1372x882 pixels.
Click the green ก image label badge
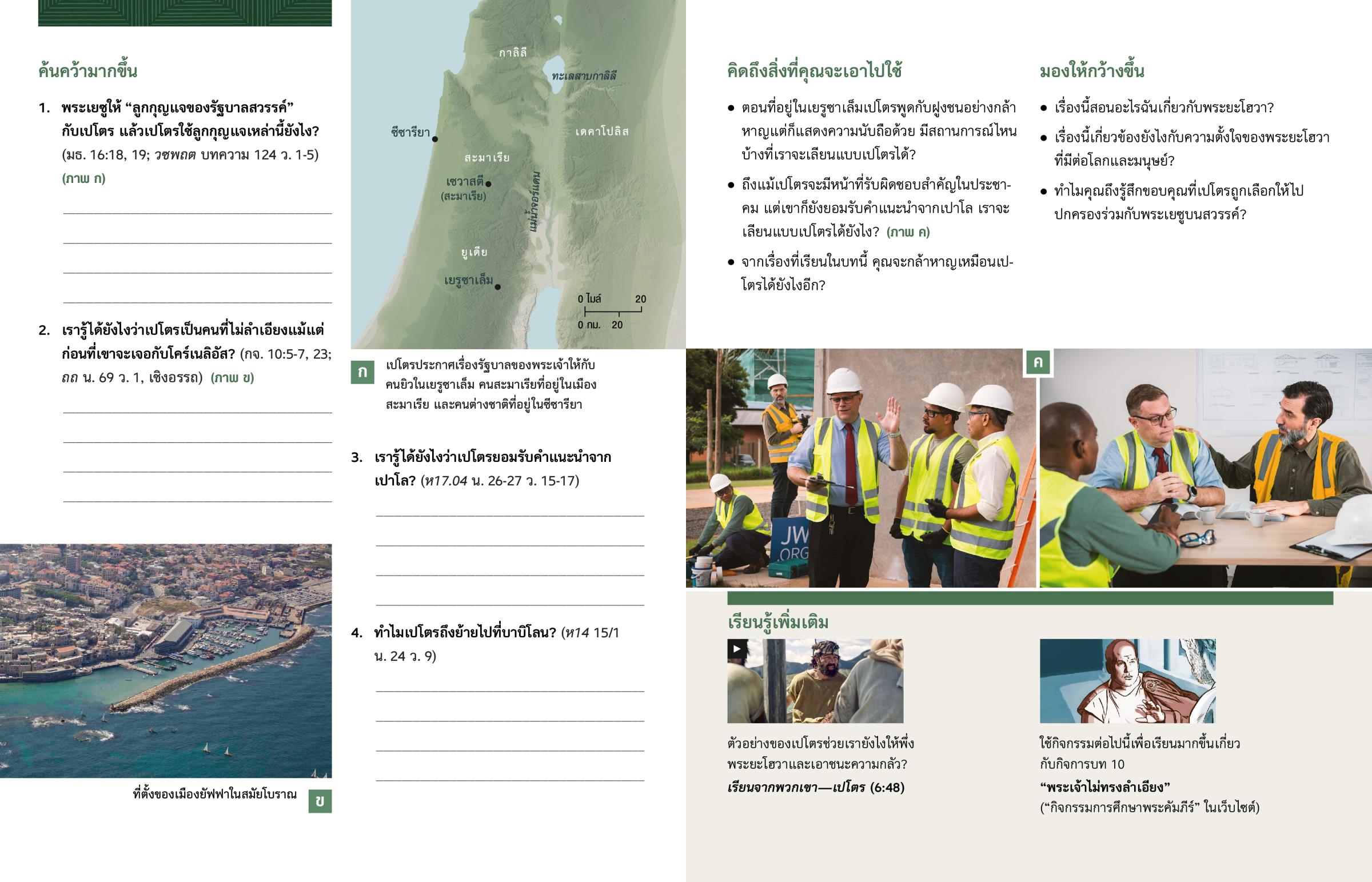pos(362,372)
